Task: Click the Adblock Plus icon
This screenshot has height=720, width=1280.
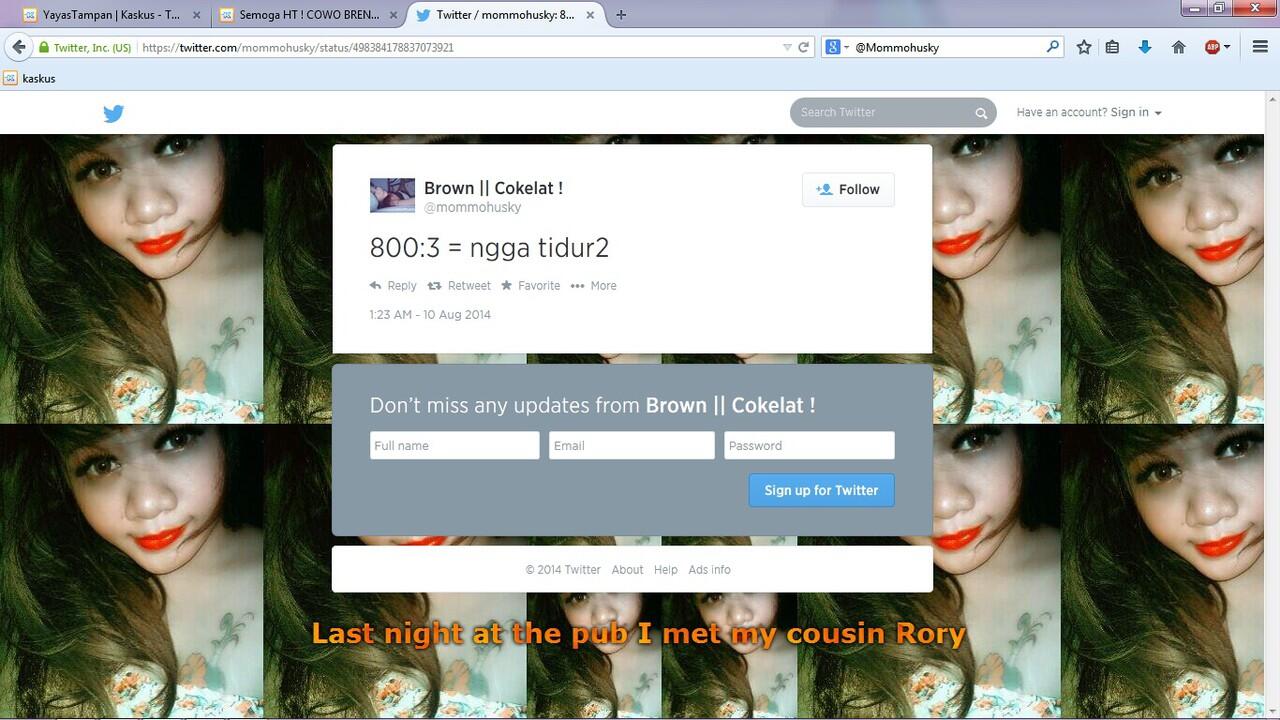Action: [x=1214, y=47]
